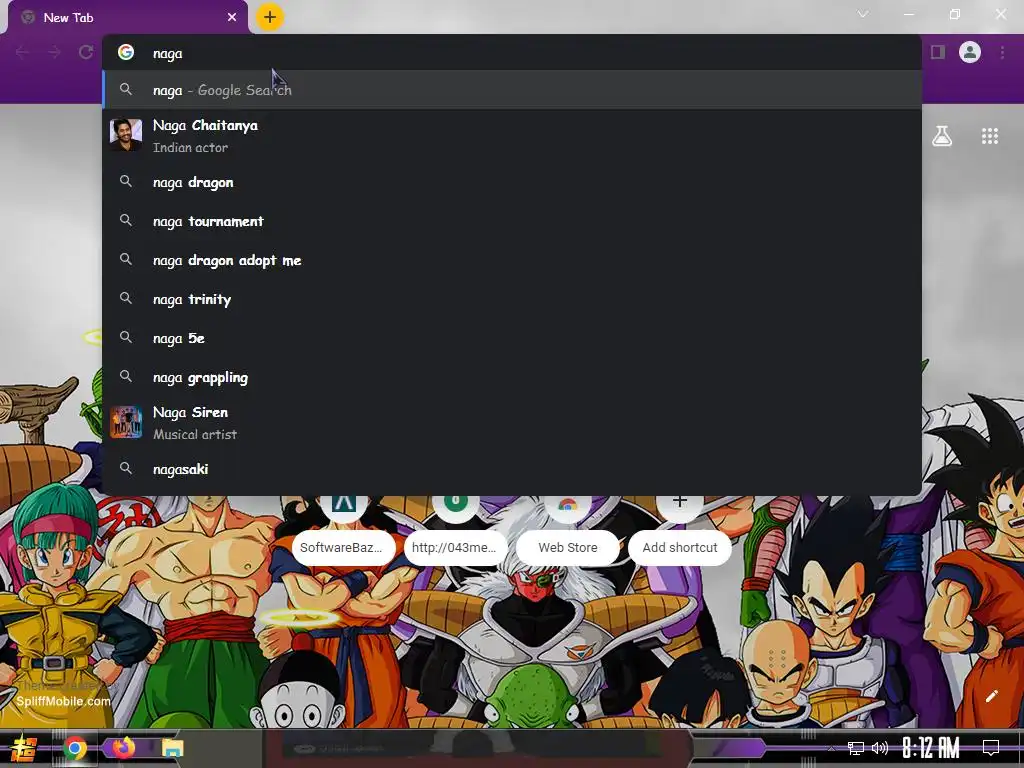
Task: Choose the naga tournament suggestion
Action: click(512, 221)
